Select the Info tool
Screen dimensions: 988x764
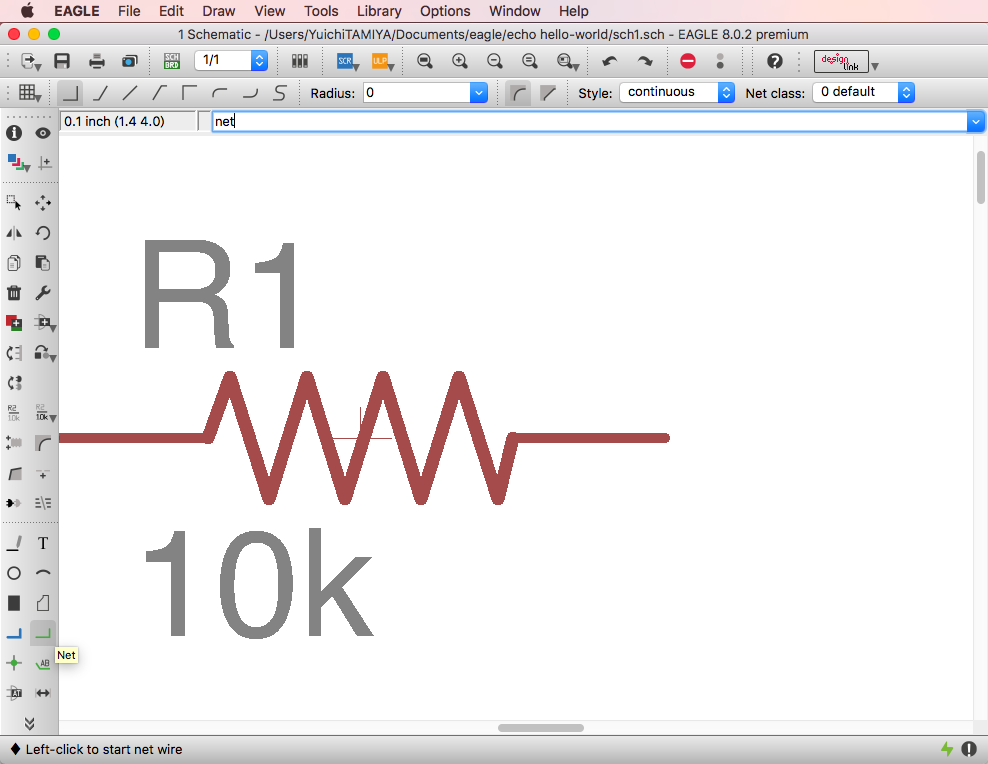point(14,133)
